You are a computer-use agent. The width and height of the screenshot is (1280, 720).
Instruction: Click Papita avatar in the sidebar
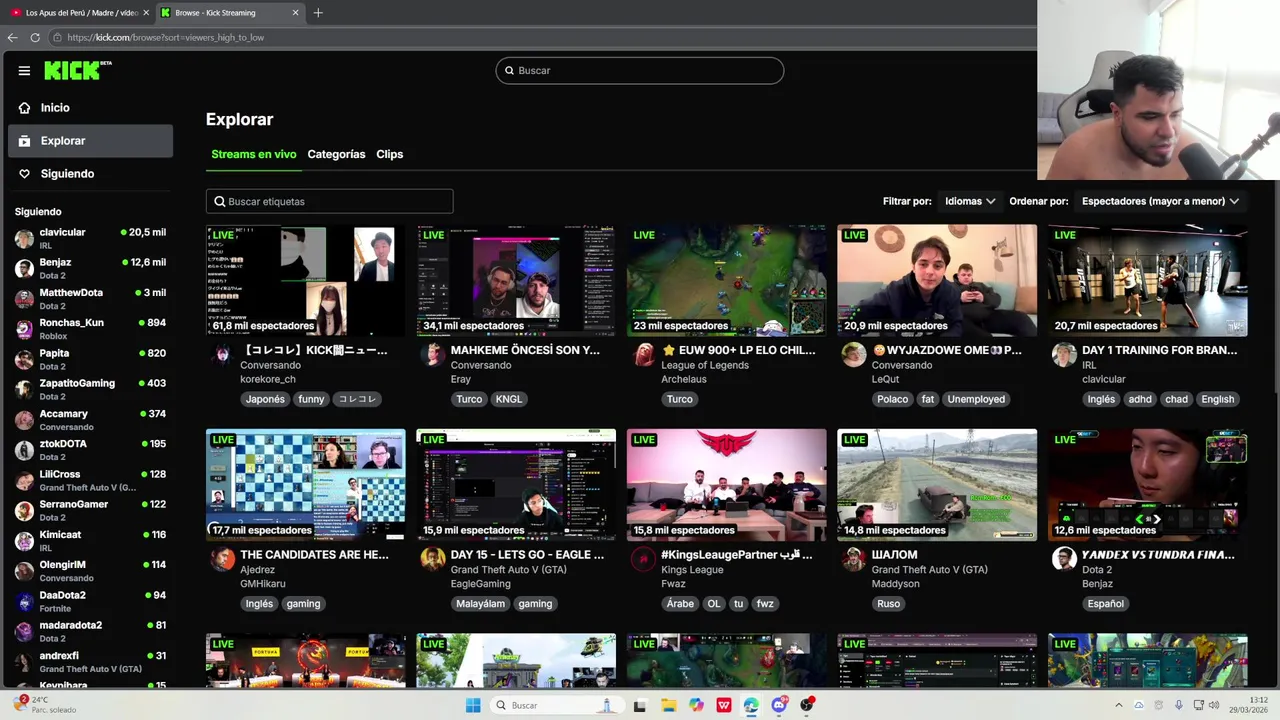24,359
